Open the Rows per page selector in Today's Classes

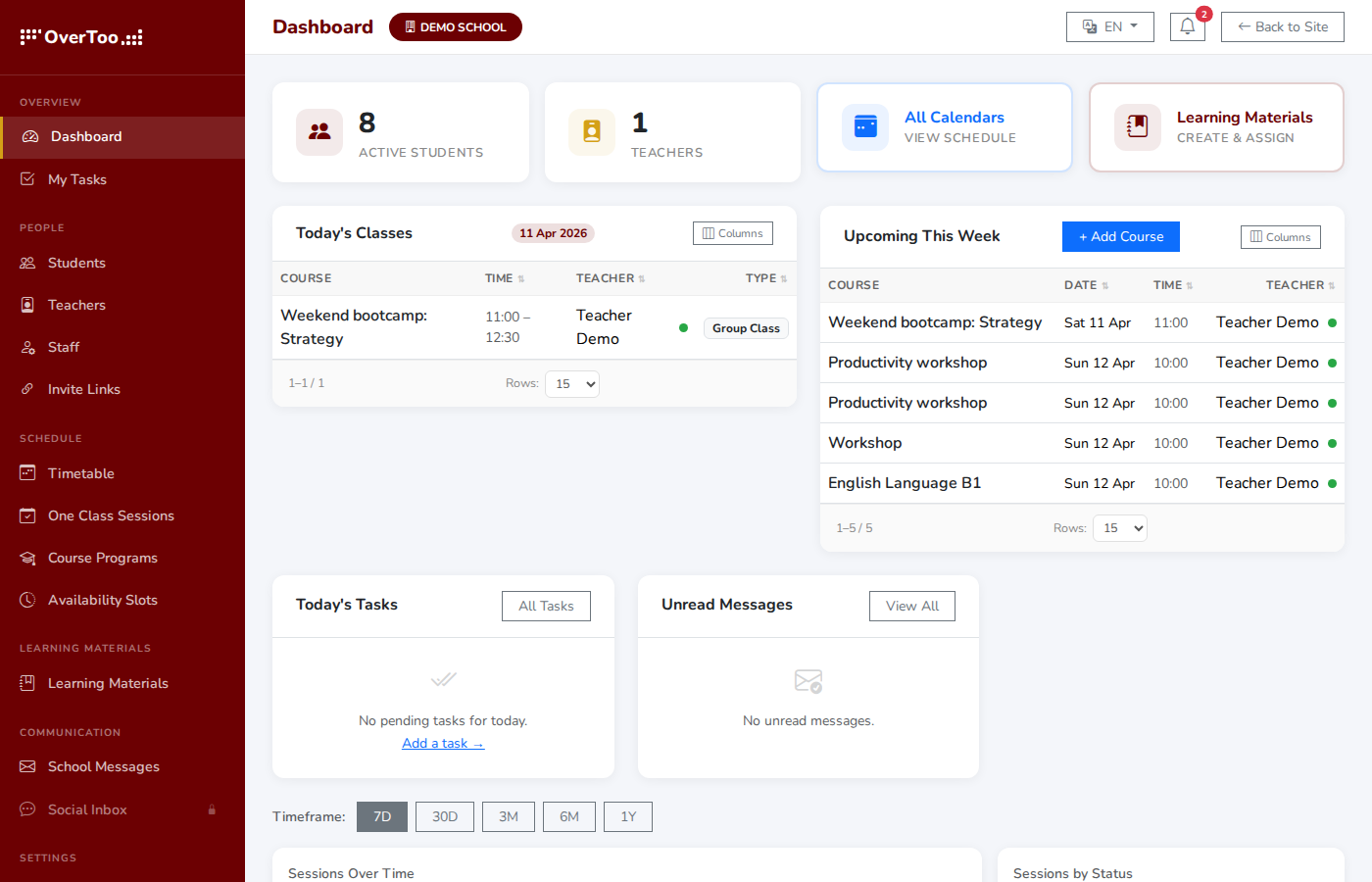click(571, 383)
